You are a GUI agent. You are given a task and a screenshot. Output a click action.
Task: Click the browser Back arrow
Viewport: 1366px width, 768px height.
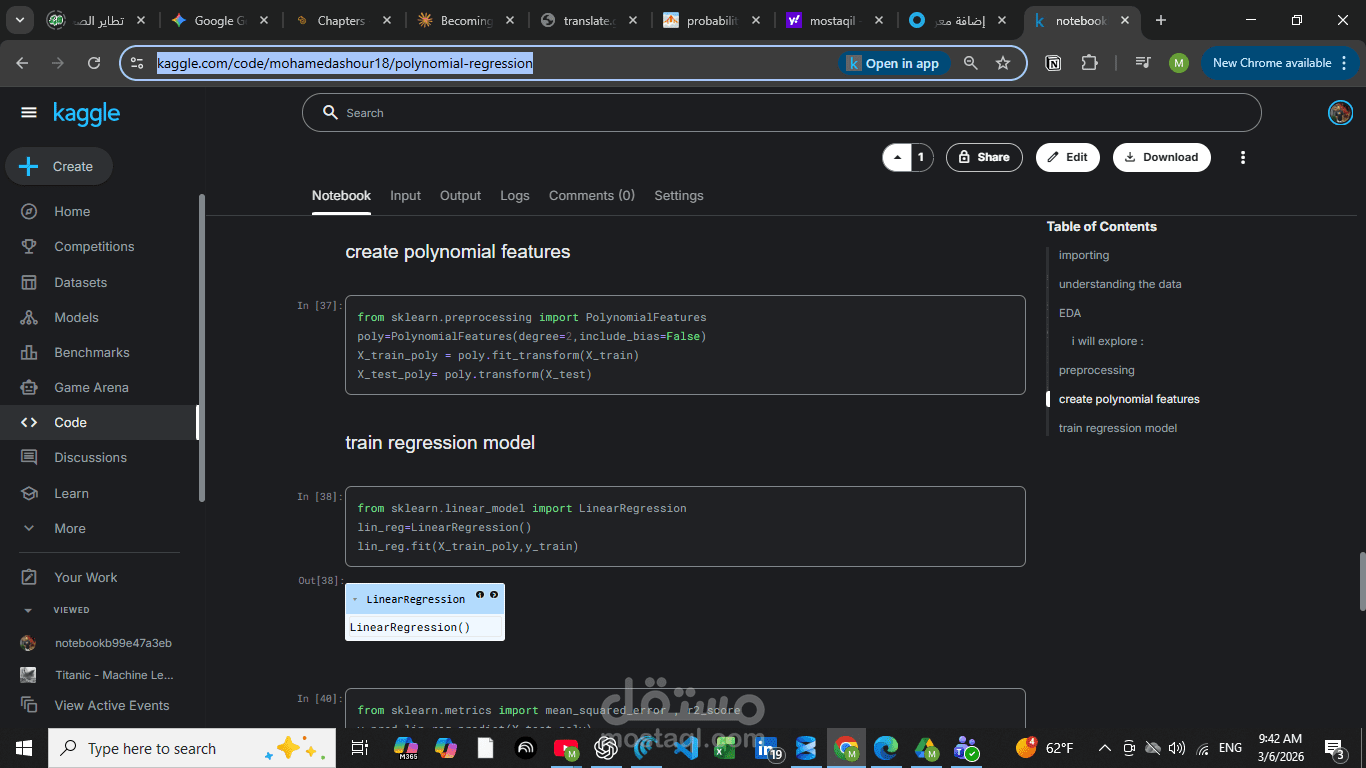click(x=22, y=63)
